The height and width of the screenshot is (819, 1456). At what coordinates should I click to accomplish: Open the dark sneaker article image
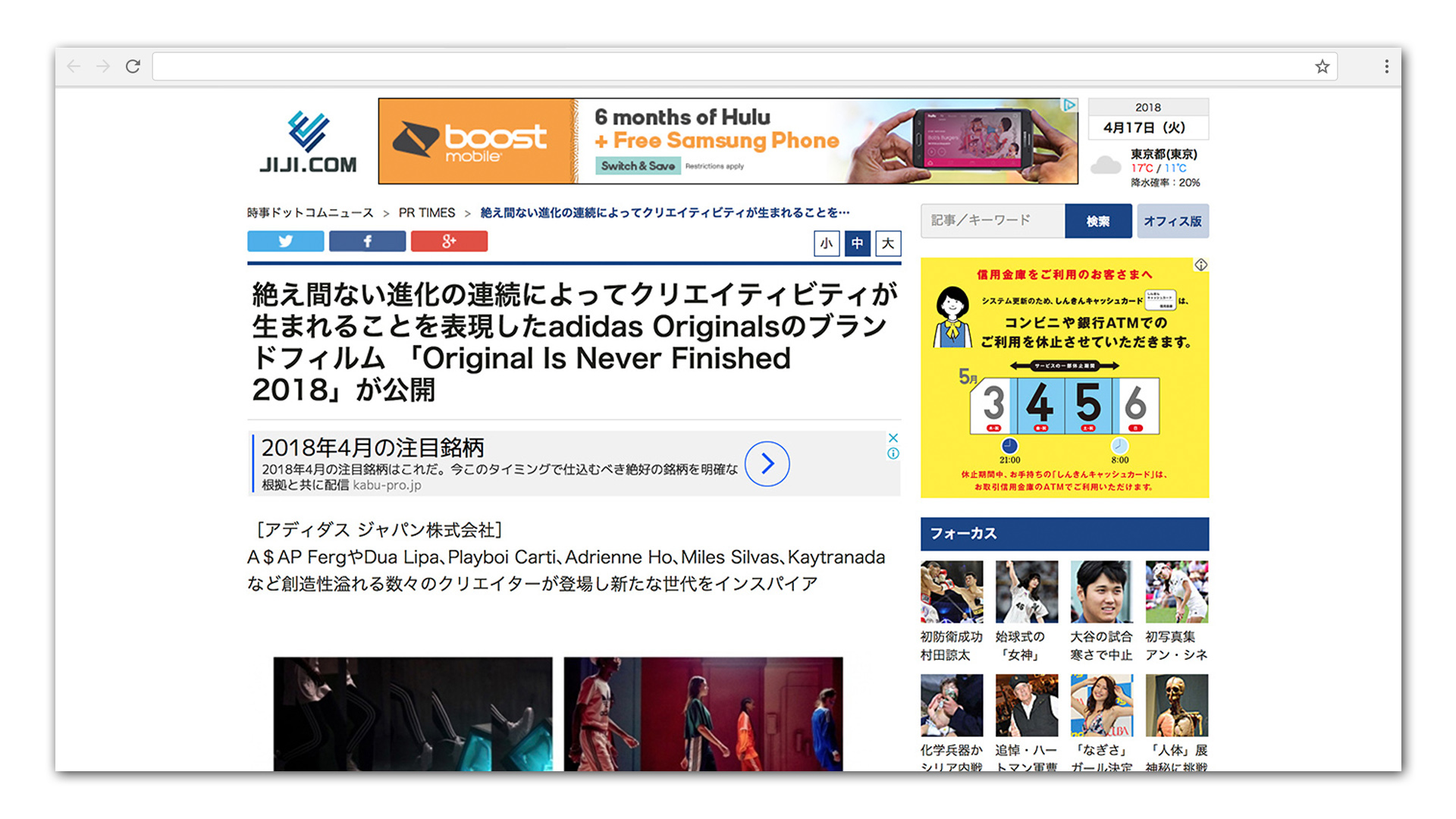(413, 714)
